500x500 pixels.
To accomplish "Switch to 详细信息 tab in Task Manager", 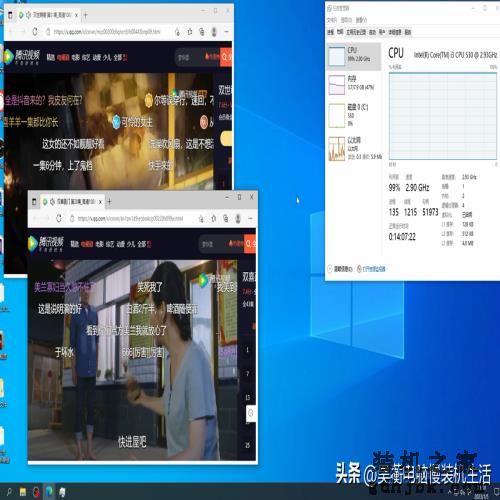I will tap(395, 32).
